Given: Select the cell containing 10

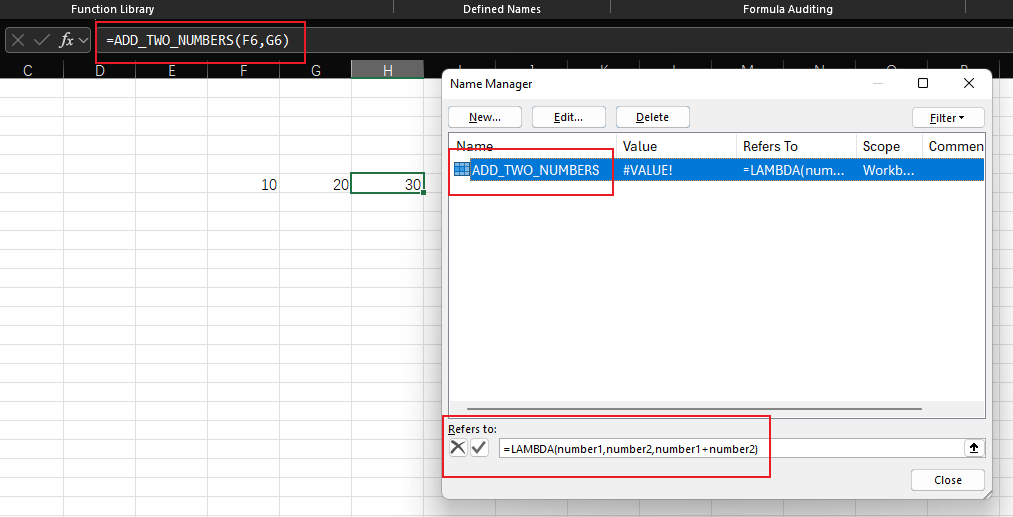Looking at the screenshot, I should pyautogui.click(x=244, y=184).
